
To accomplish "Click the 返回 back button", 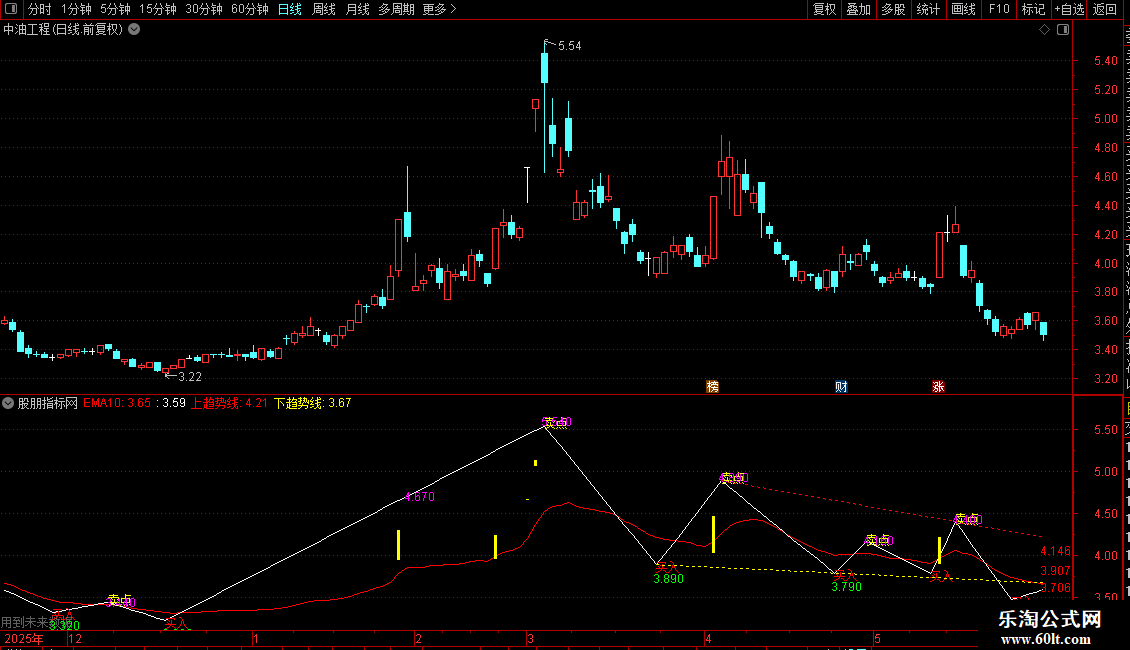I will pyautogui.click(x=1104, y=9).
